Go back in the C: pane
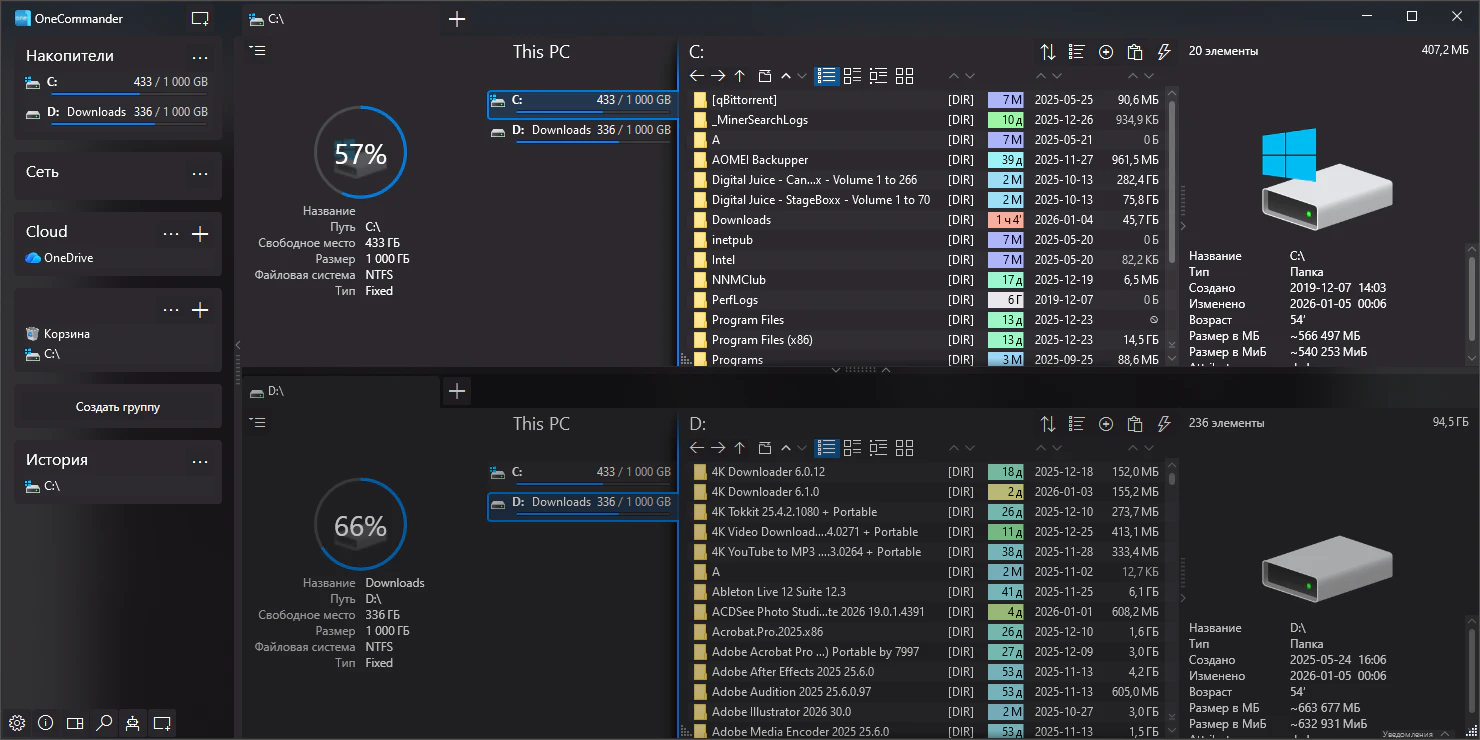 [698, 76]
